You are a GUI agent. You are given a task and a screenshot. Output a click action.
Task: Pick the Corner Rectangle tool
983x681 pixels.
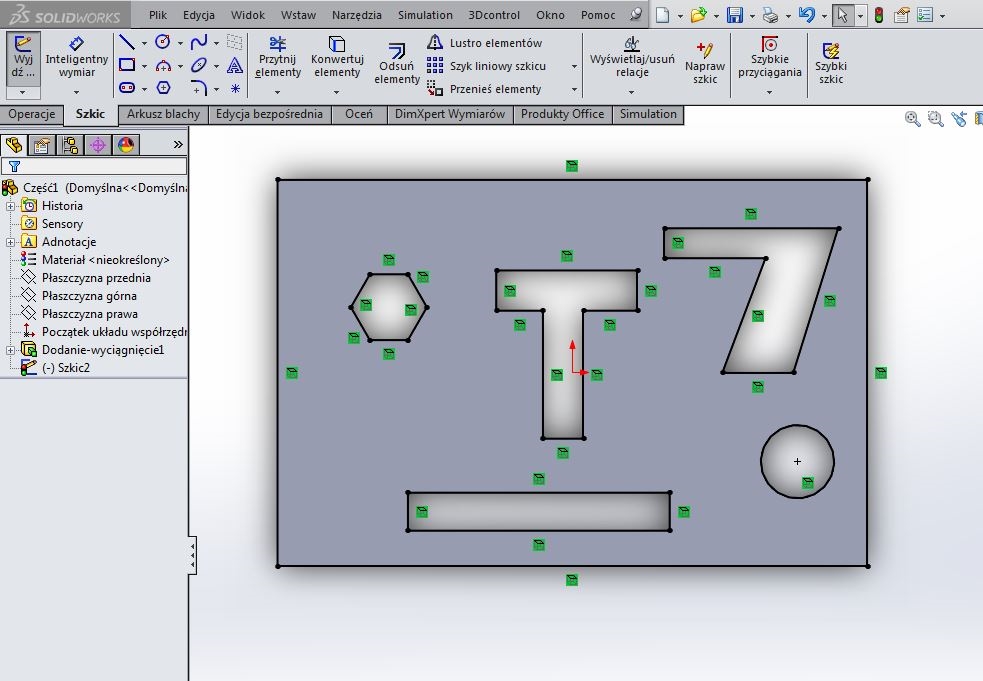point(127,65)
